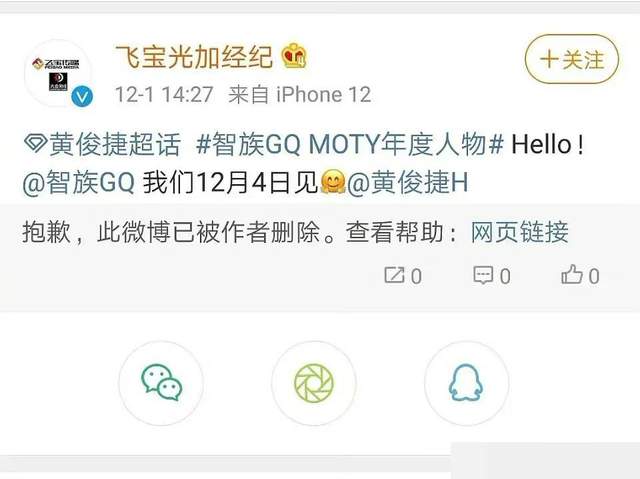Click the blue verified V badge
The image size is (640, 479).
(x=82, y=97)
